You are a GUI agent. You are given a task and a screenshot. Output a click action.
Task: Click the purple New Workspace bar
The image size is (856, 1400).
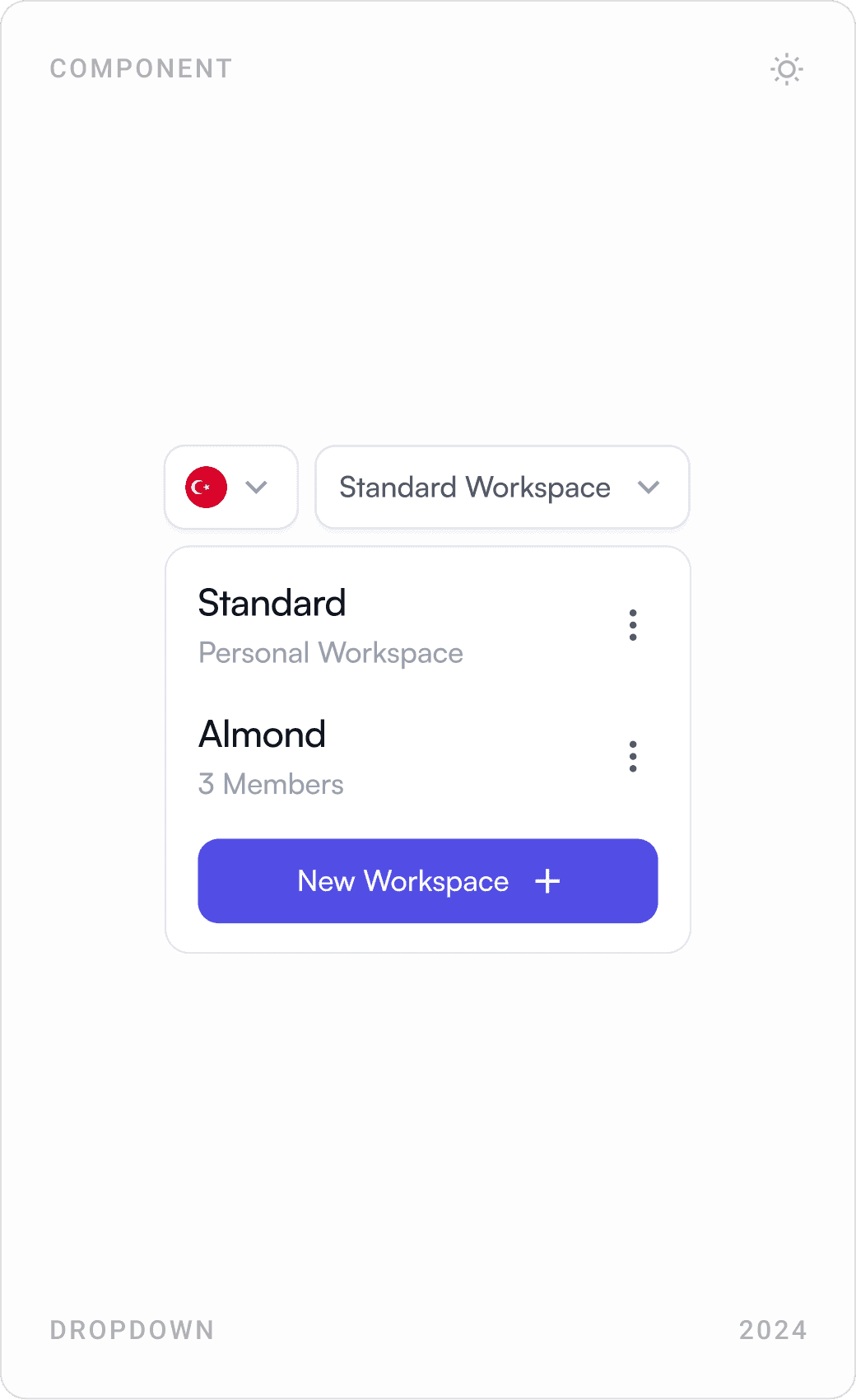427,881
